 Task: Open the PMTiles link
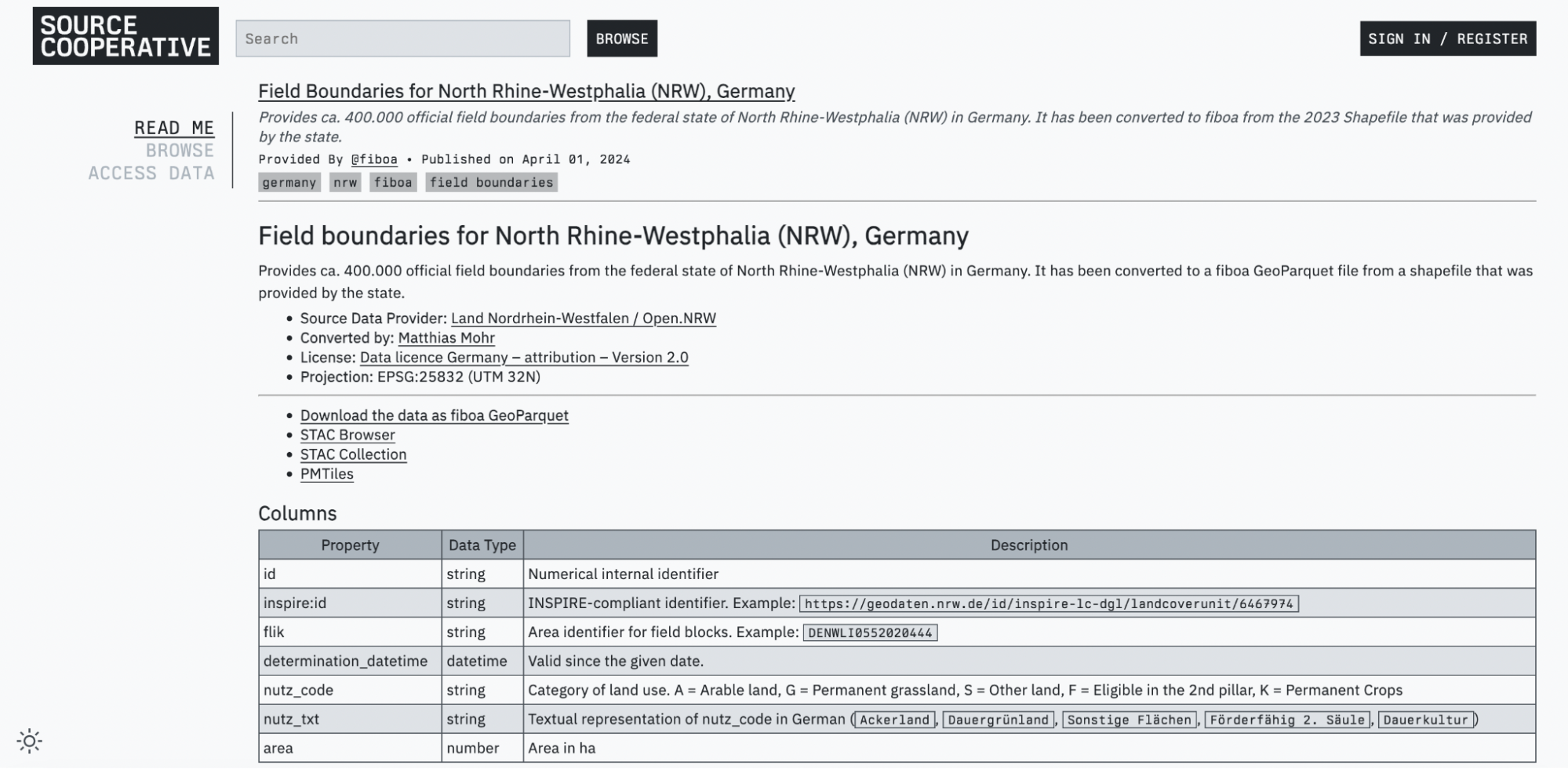(x=326, y=473)
